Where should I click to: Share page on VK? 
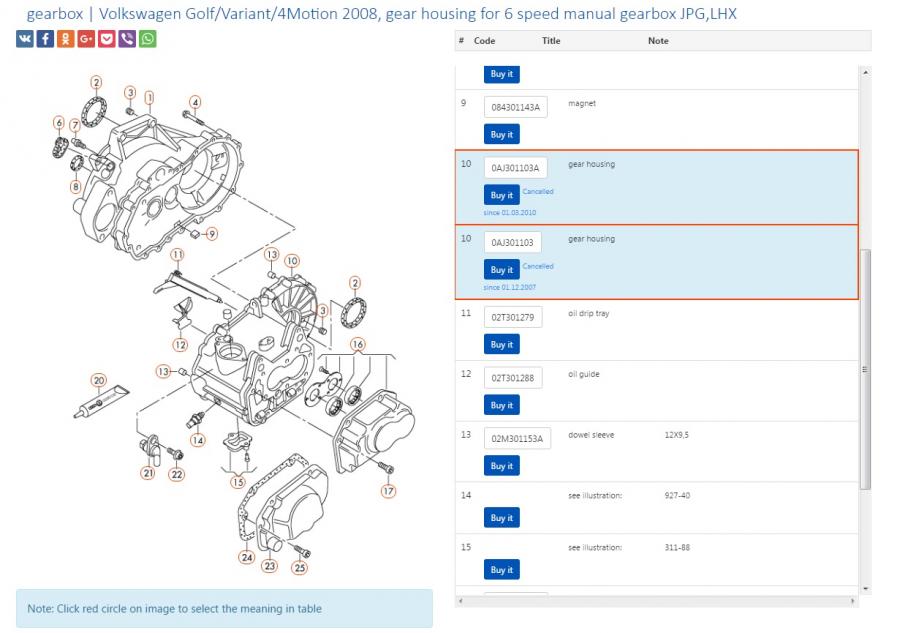click(x=25, y=39)
